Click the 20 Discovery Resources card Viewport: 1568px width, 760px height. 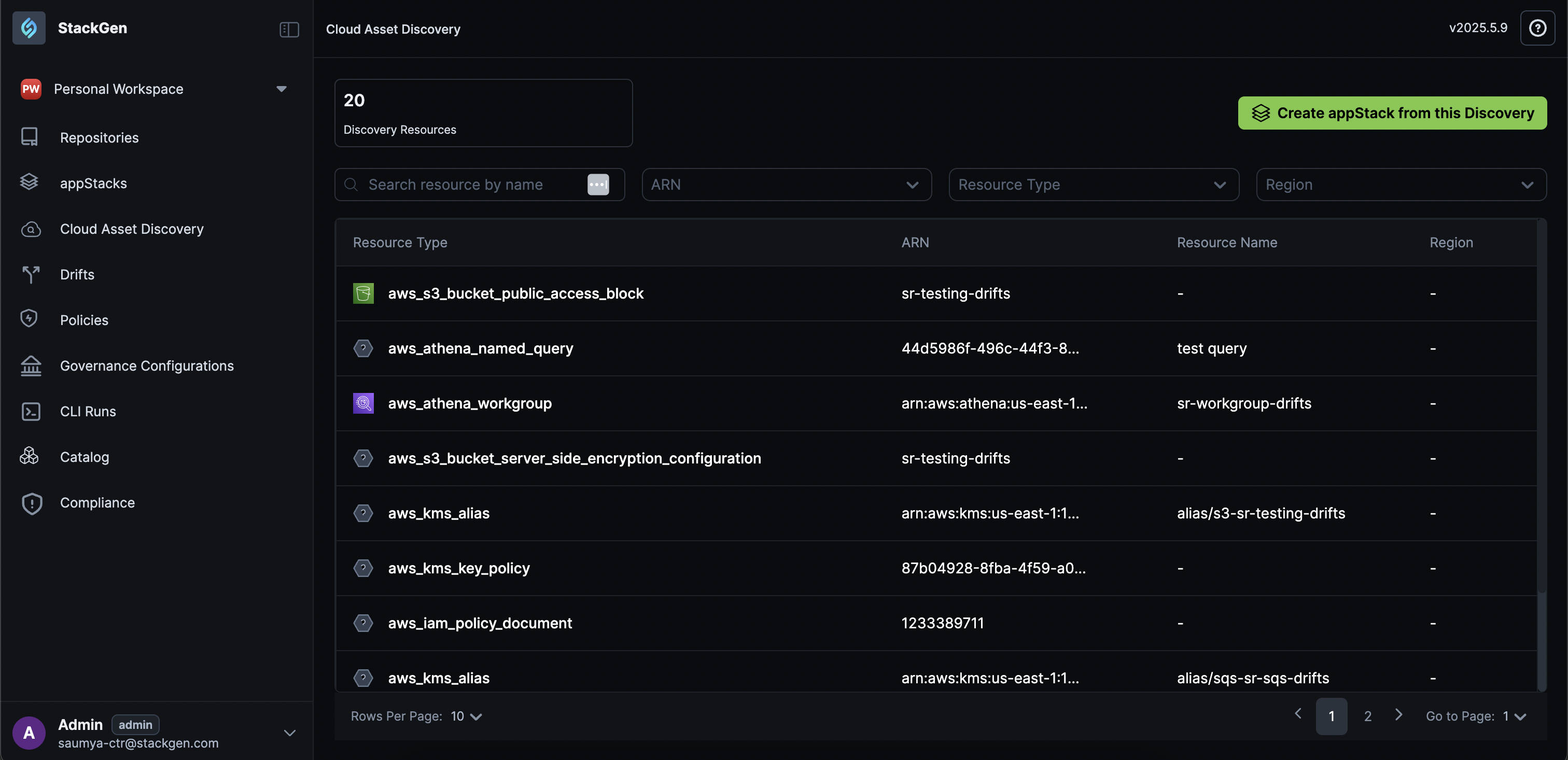click(x=483, y=113)
